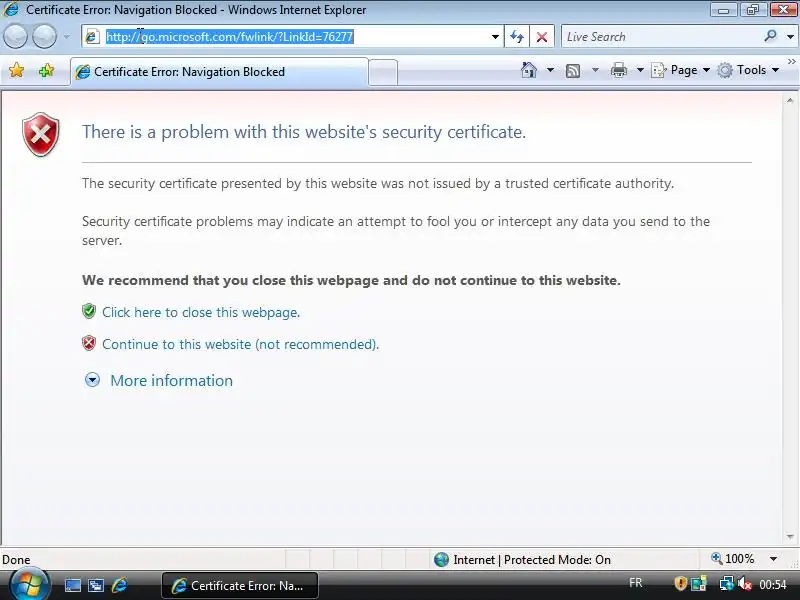Click inside the Live Search box
Viewport: 800px width, 600px height.
(661, 37)
